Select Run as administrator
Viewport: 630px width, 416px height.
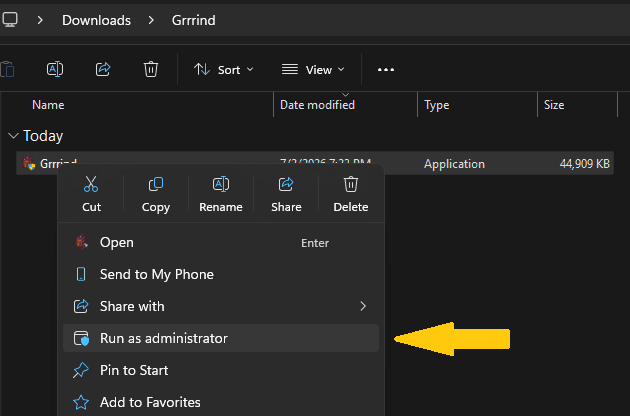(221, 338)
